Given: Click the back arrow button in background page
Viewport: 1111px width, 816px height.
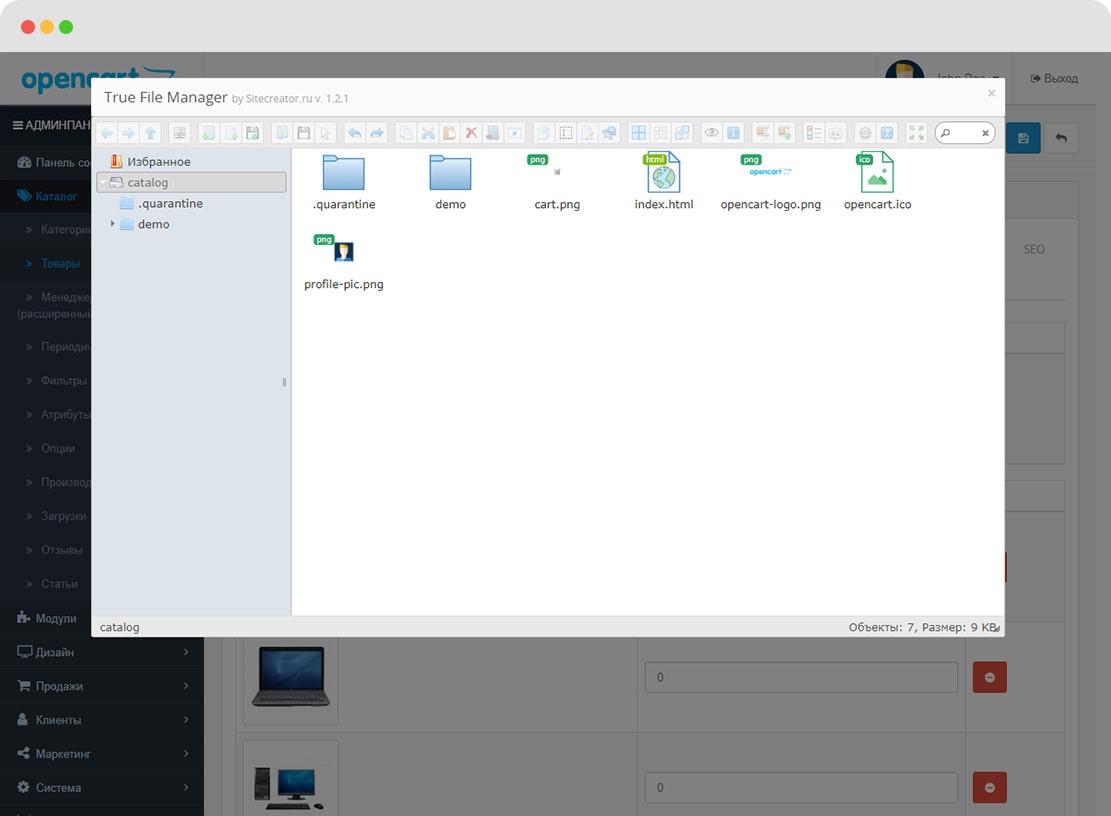Looking at the screenshot, I should [x=1061, y=138].
